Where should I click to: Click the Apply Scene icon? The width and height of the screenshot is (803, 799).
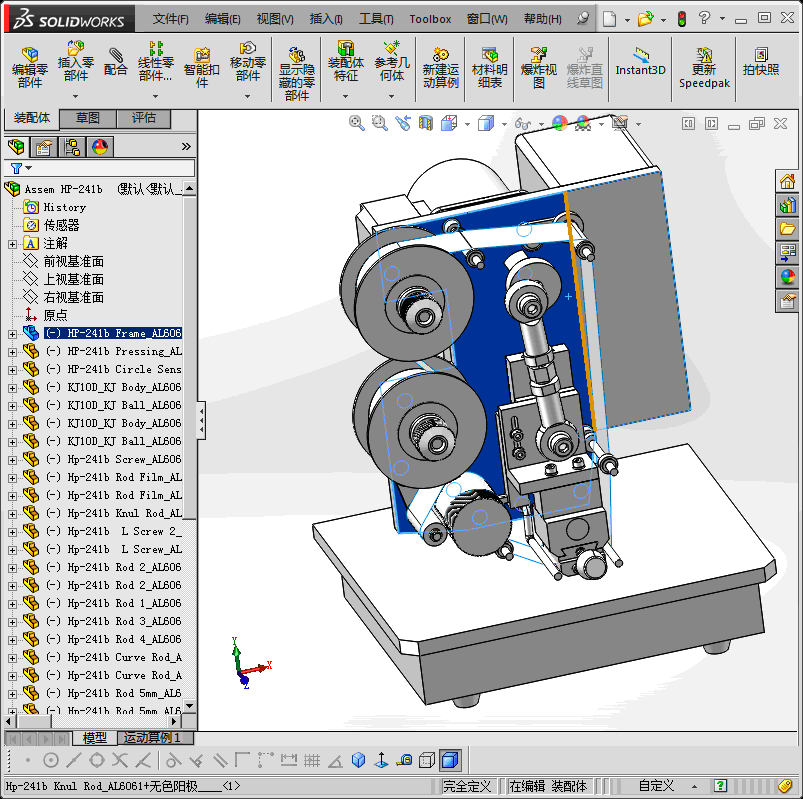click(x=583, y=123)
